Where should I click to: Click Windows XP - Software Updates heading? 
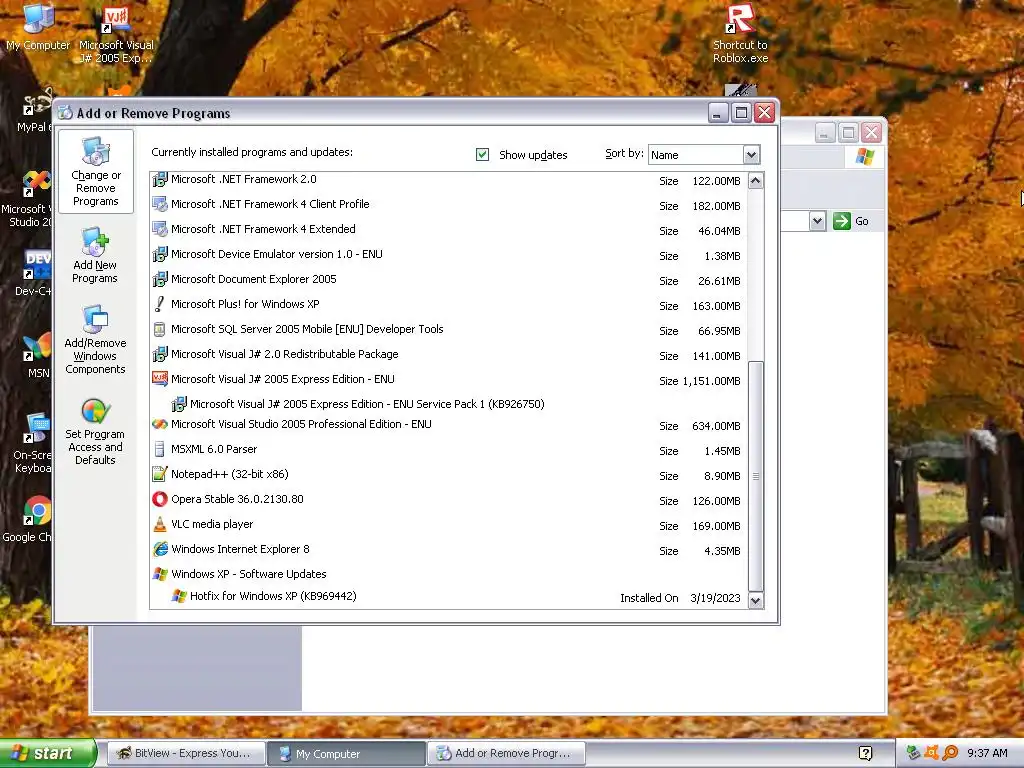point(249,574)
